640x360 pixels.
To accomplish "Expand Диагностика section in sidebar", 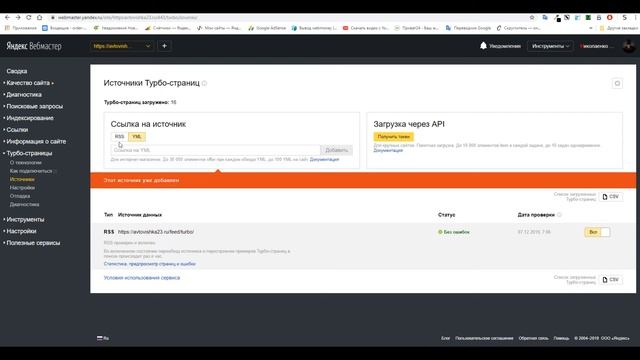I will pos(24,95).
